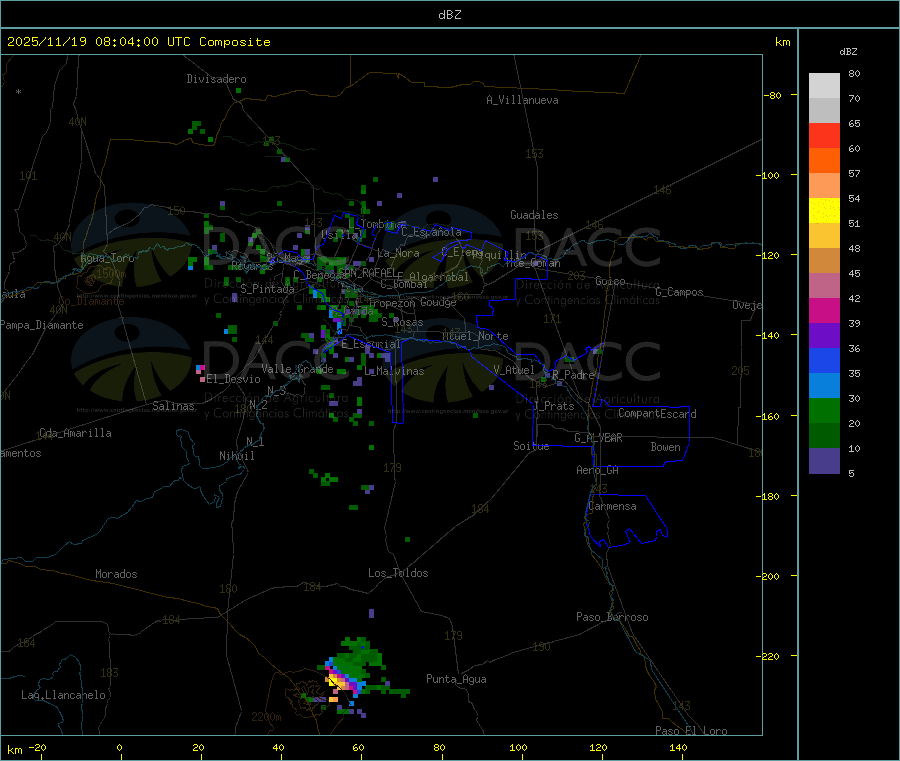
Task: Select the purple 39 dBZ legend swatch
Action: tap(824, 336)
